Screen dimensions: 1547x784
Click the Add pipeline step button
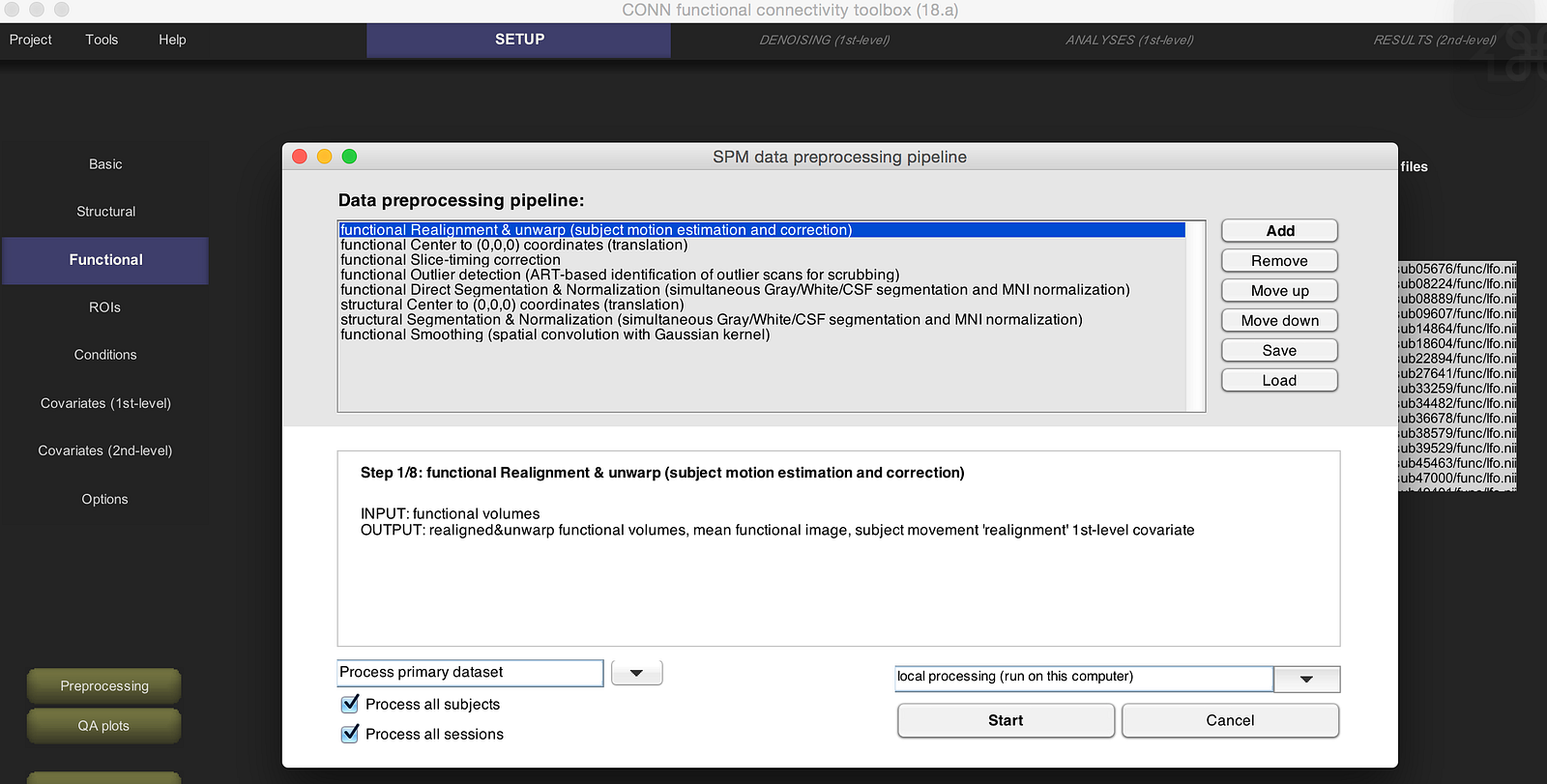(x=1279, y=231)
